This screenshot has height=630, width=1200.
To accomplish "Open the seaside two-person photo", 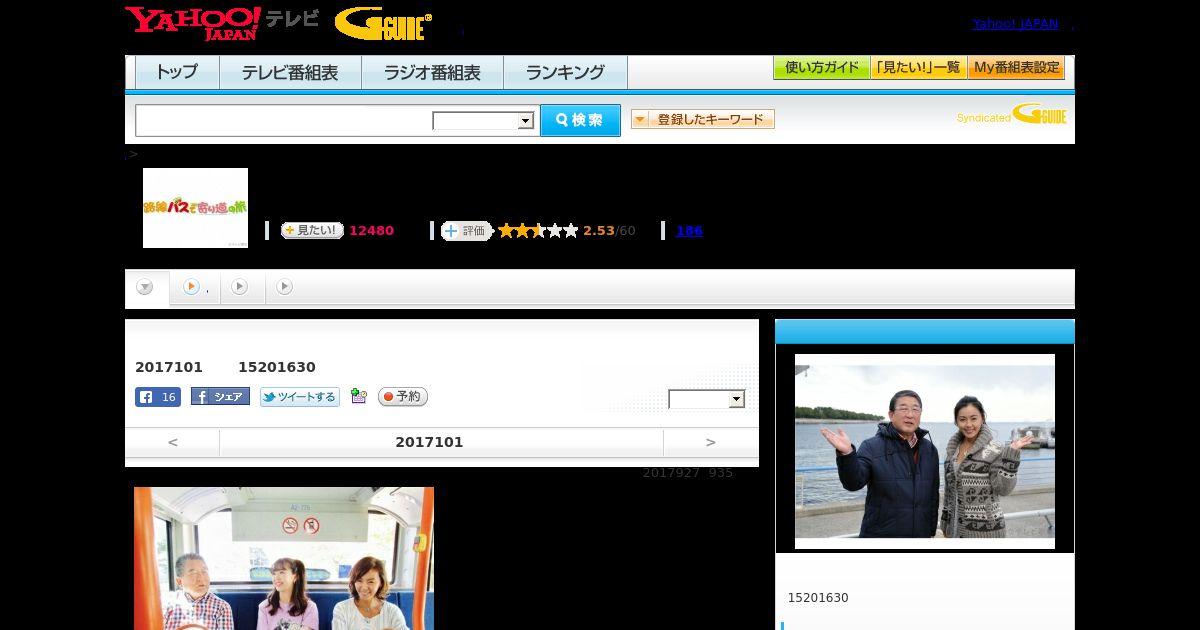I will [925, 451].
